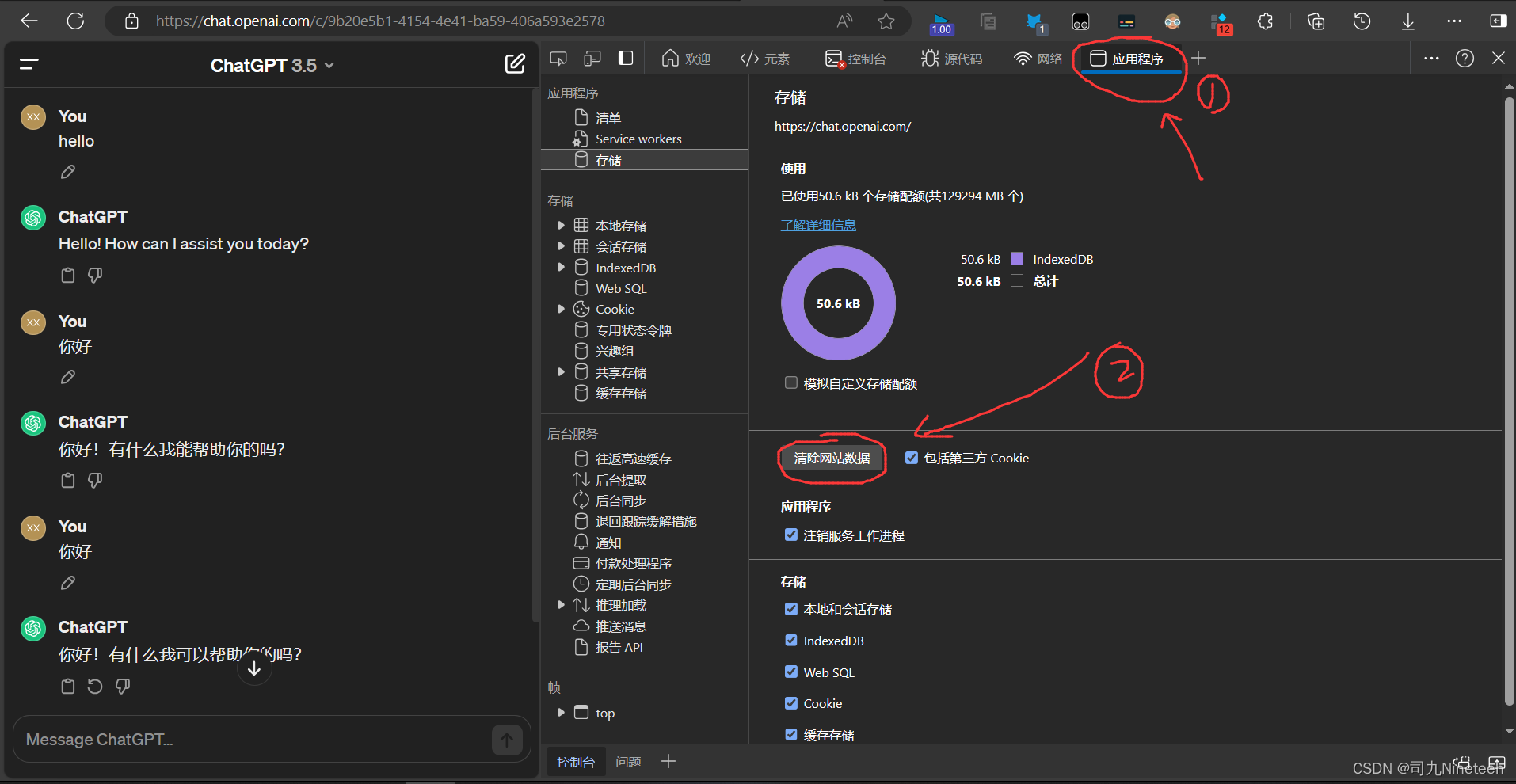
Task: Switch to 控制台 DevTools top tab
Action: click(855, 59)
